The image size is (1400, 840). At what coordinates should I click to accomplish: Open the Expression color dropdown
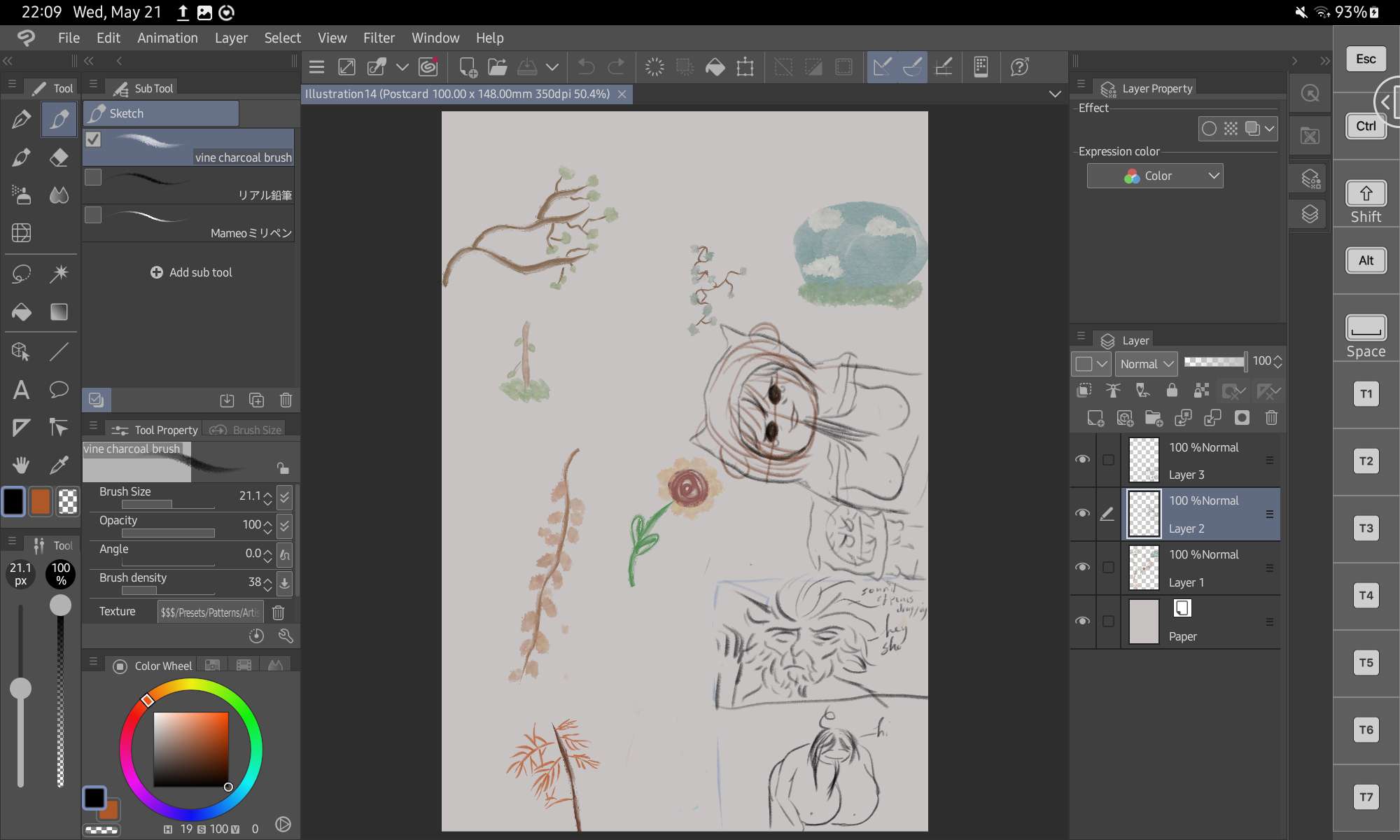pos(1155,176)
